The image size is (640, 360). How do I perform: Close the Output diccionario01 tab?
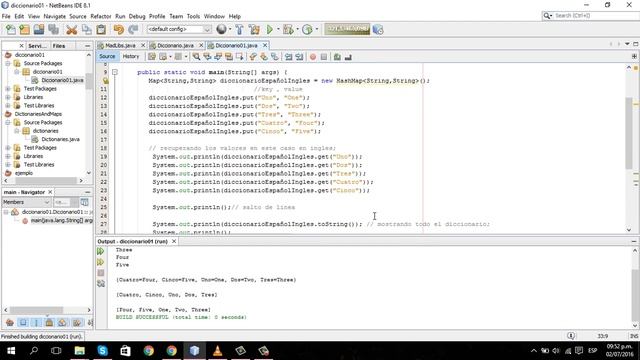174,241
